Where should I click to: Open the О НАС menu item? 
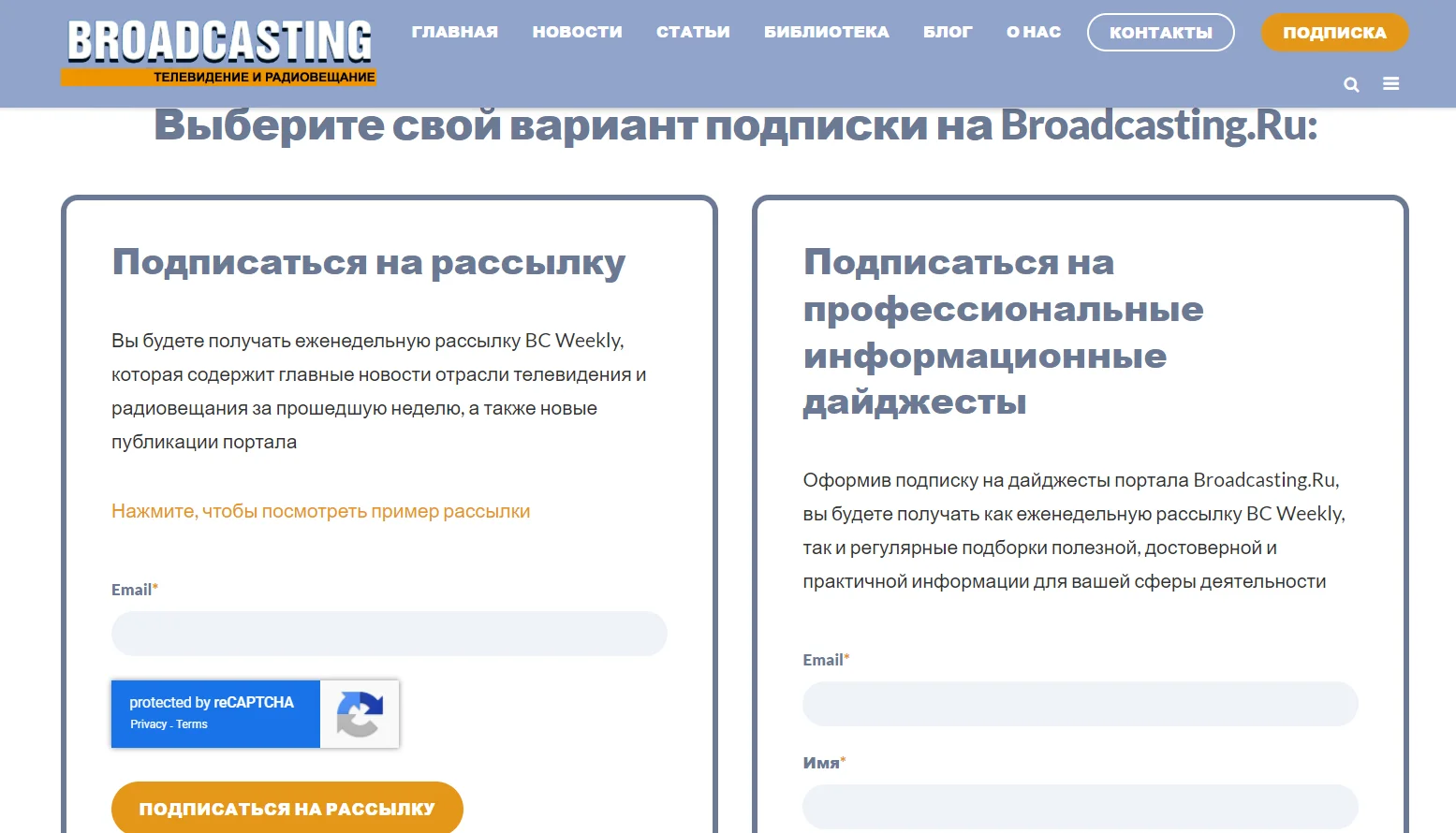[1034, 32]
